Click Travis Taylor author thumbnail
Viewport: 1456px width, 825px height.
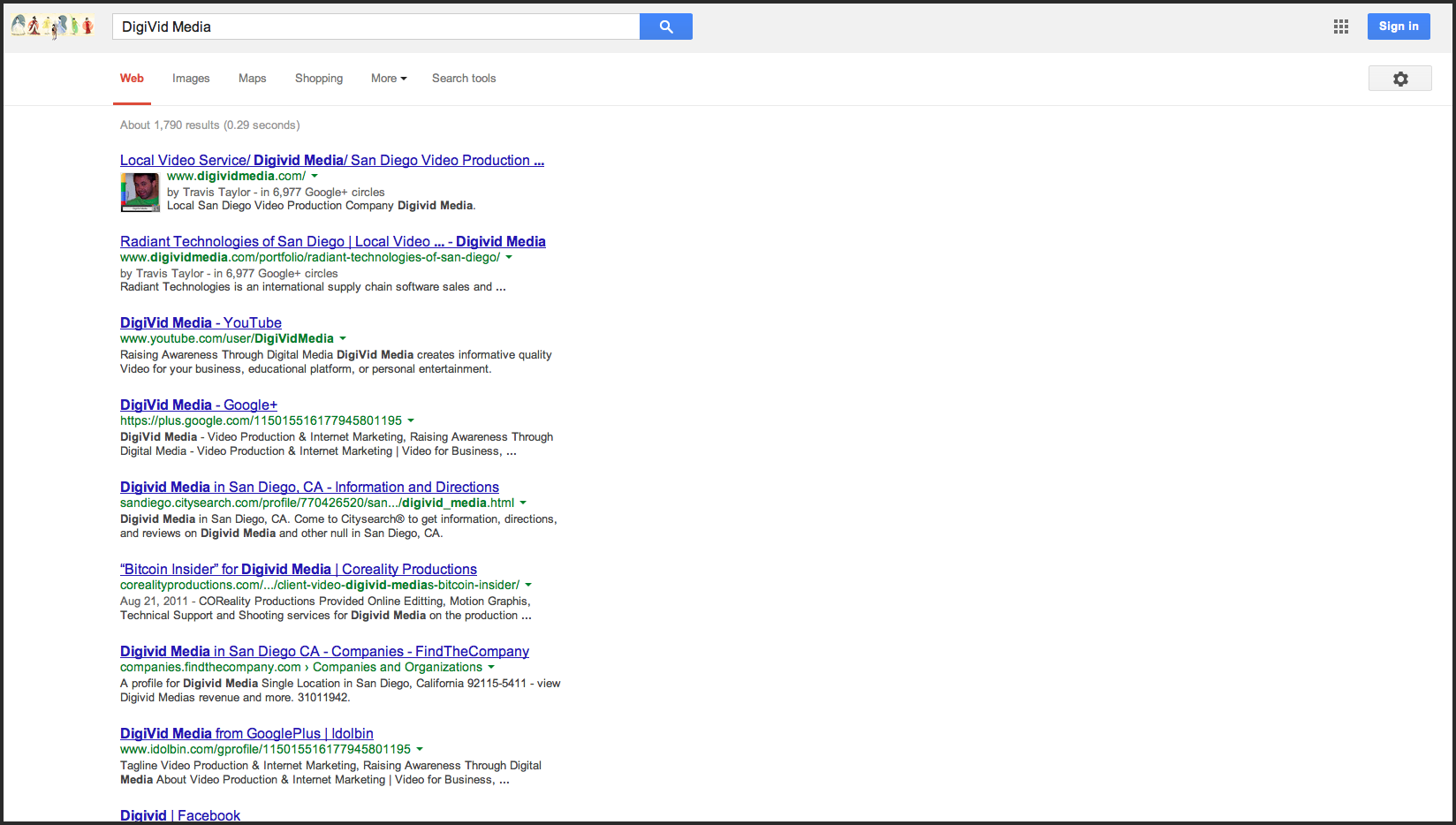(x=140, y=193)
